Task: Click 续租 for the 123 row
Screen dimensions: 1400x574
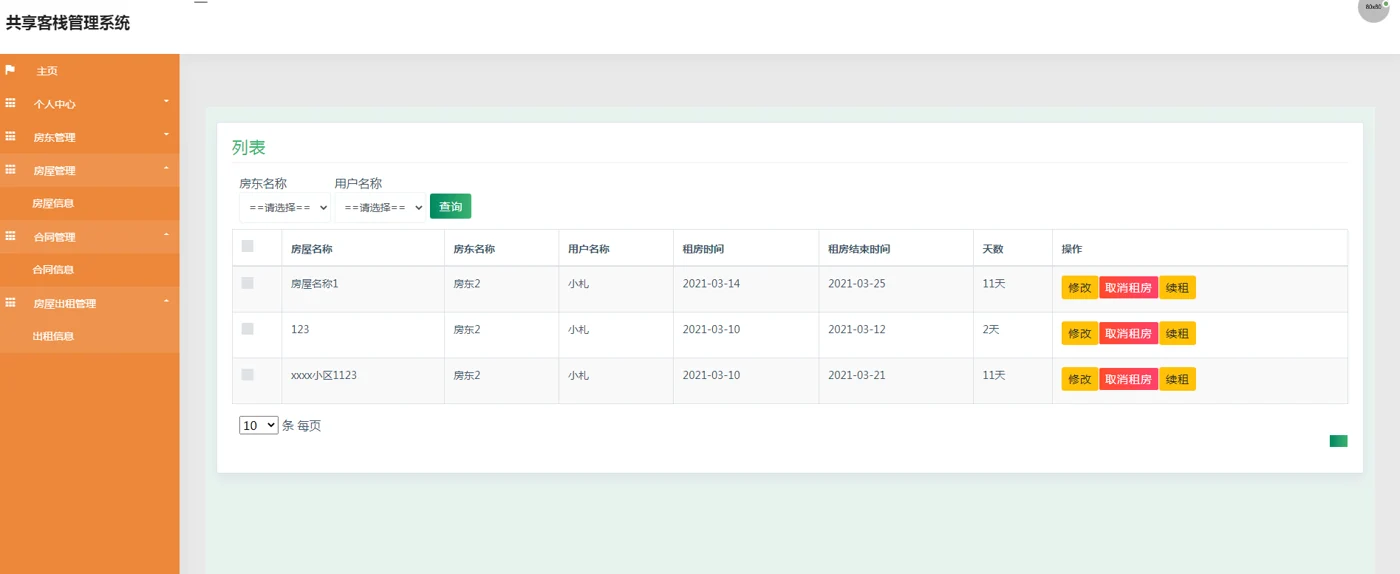Action: 1177,333
